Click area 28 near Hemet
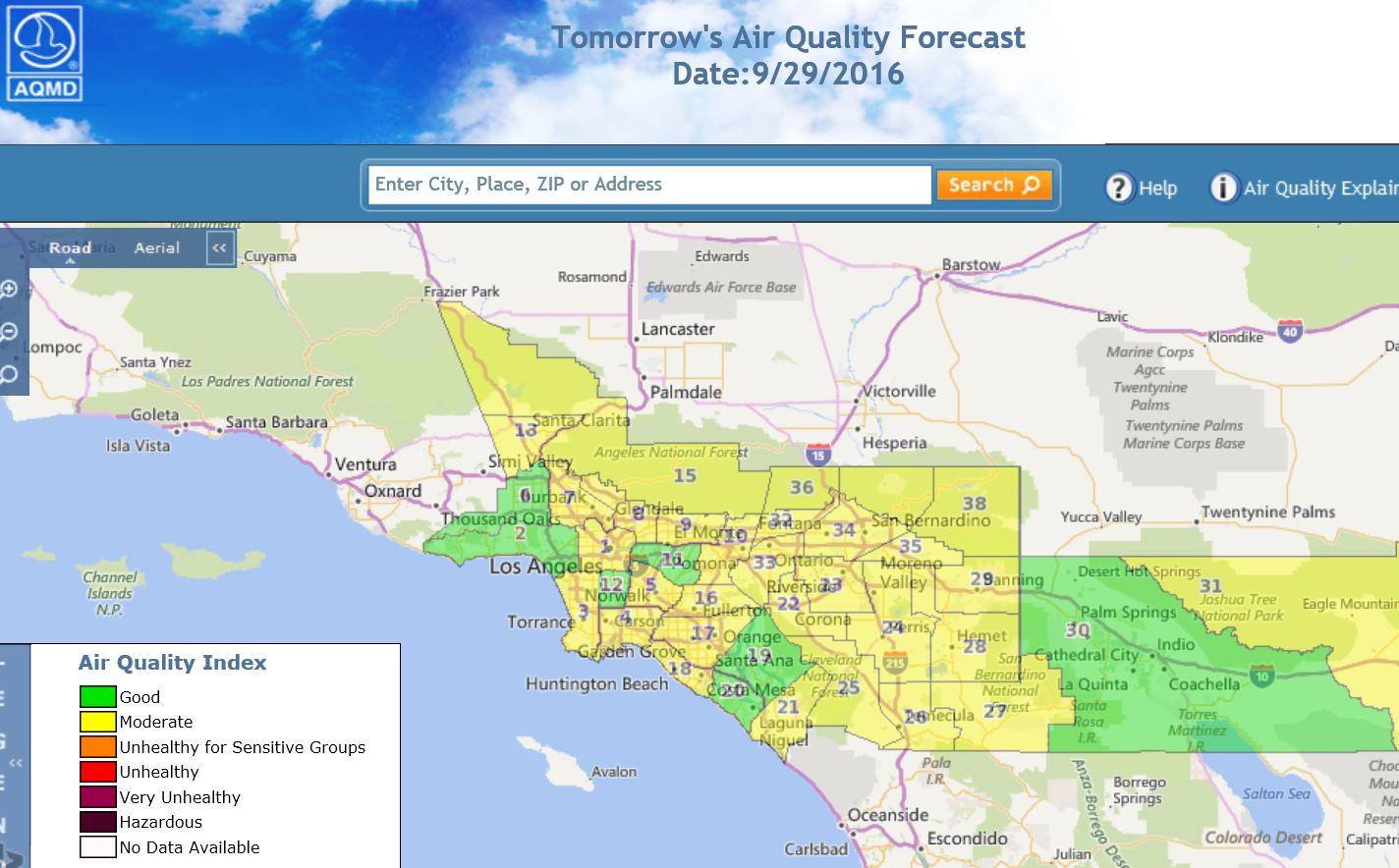The width and height of the screenshot is (1399, 868). tap(975, 646)
